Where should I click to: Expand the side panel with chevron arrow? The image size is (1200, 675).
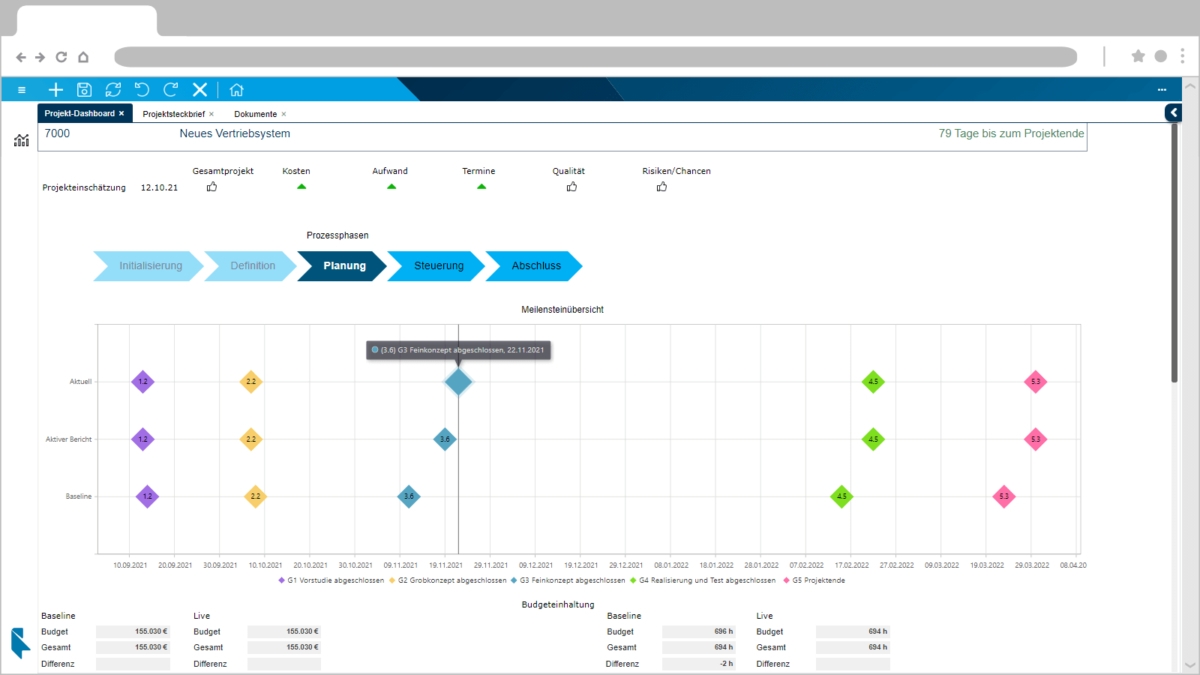click(x=1174, y=113)
